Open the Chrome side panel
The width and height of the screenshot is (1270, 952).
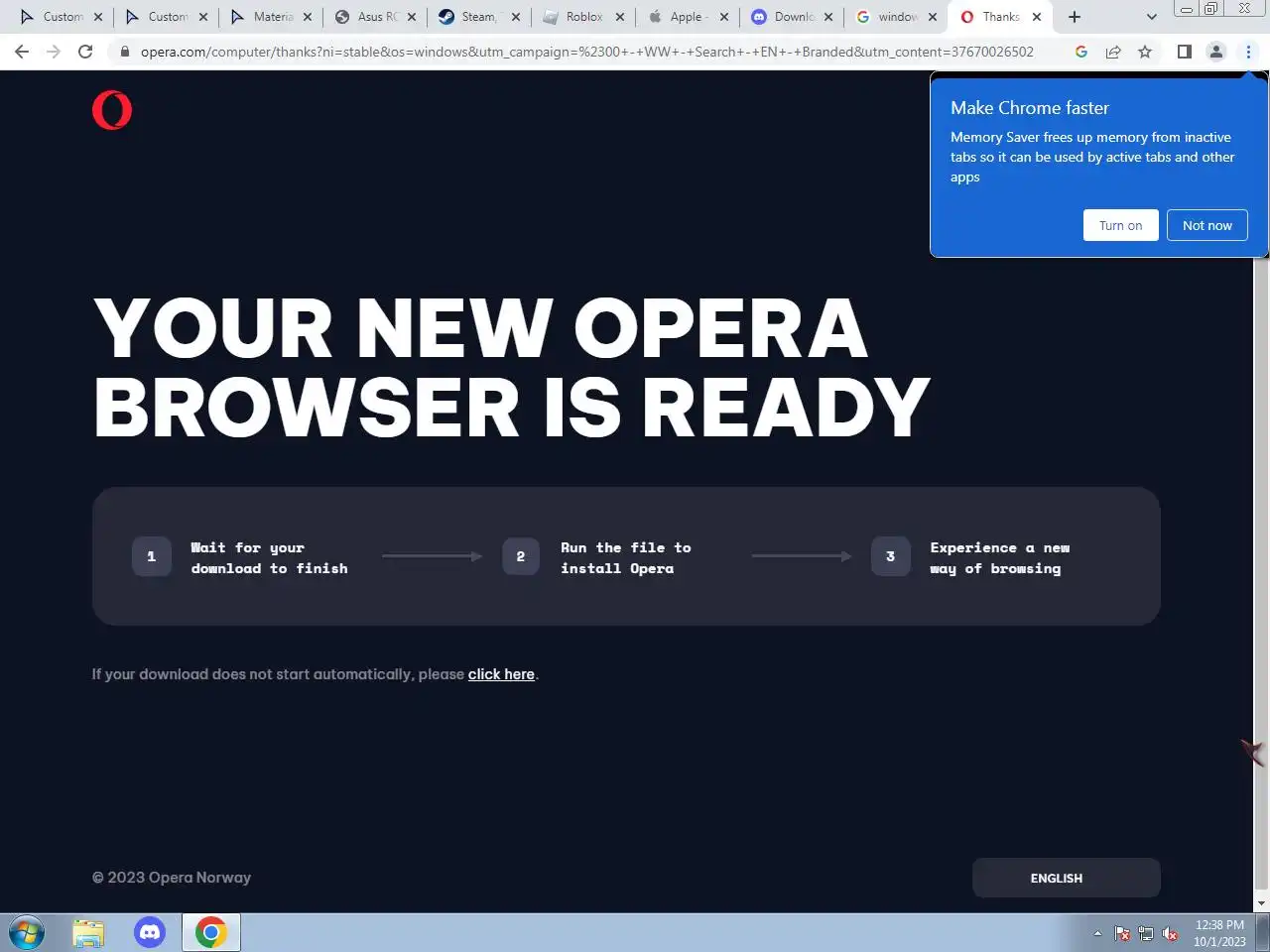pos(1184,52)
